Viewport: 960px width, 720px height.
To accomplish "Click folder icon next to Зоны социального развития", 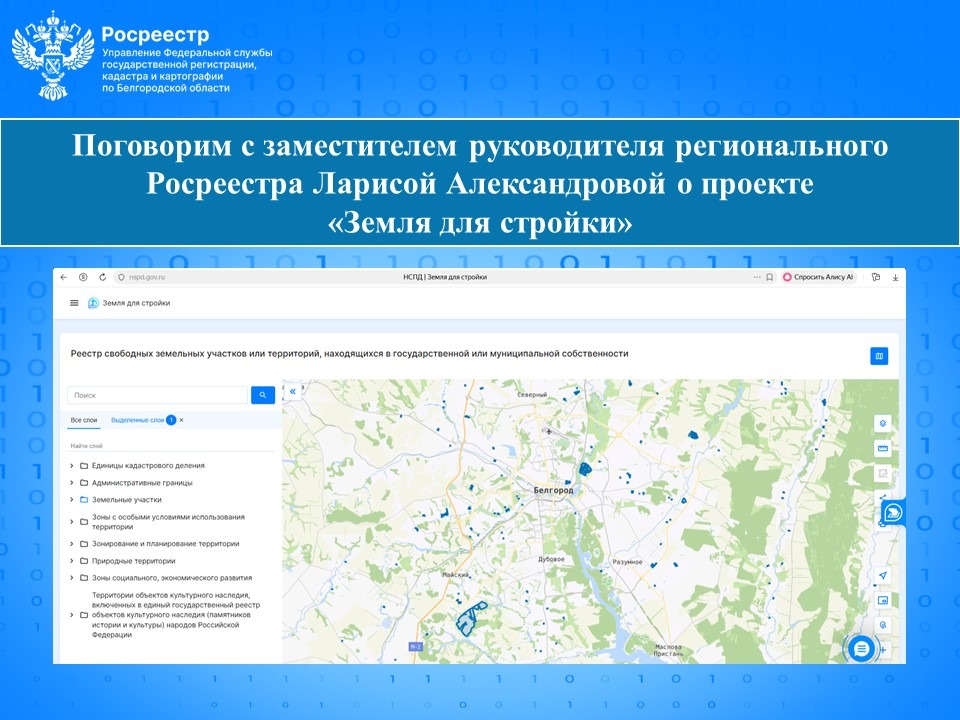I will [84, 578].
